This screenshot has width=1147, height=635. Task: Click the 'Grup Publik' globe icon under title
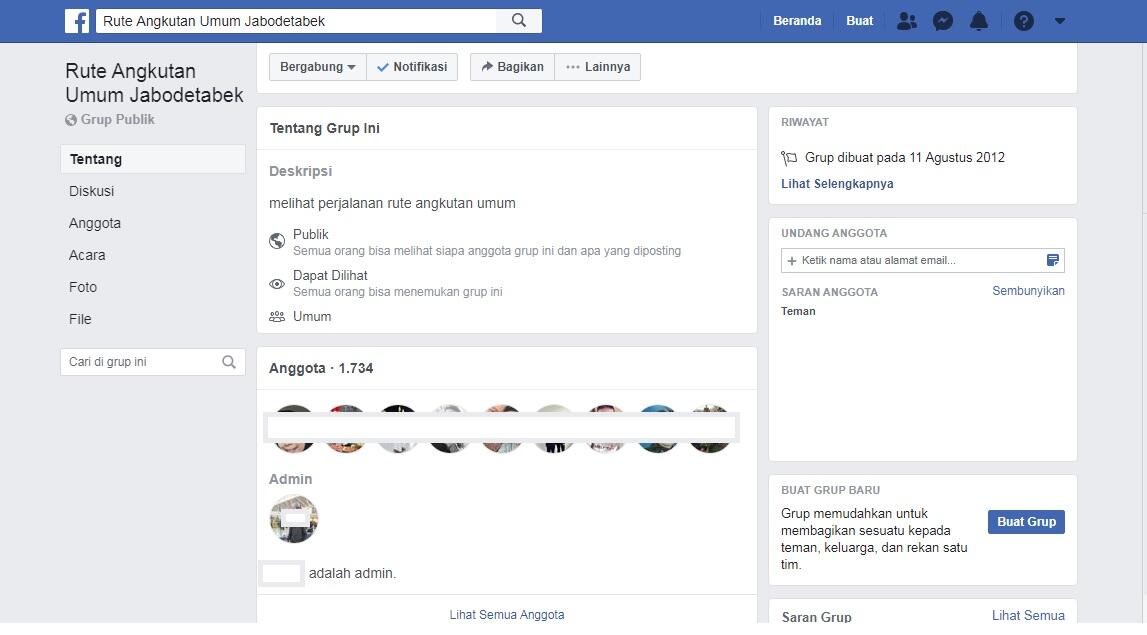coord(71,120)
